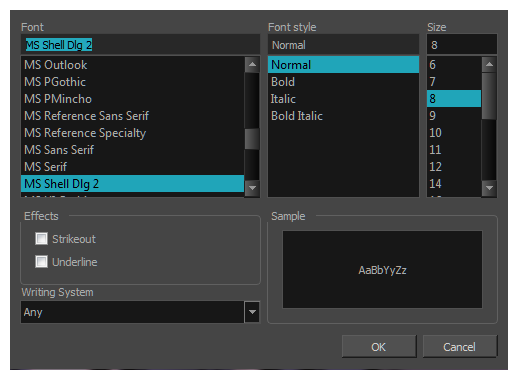Pick font size 10

coord(454,133)
